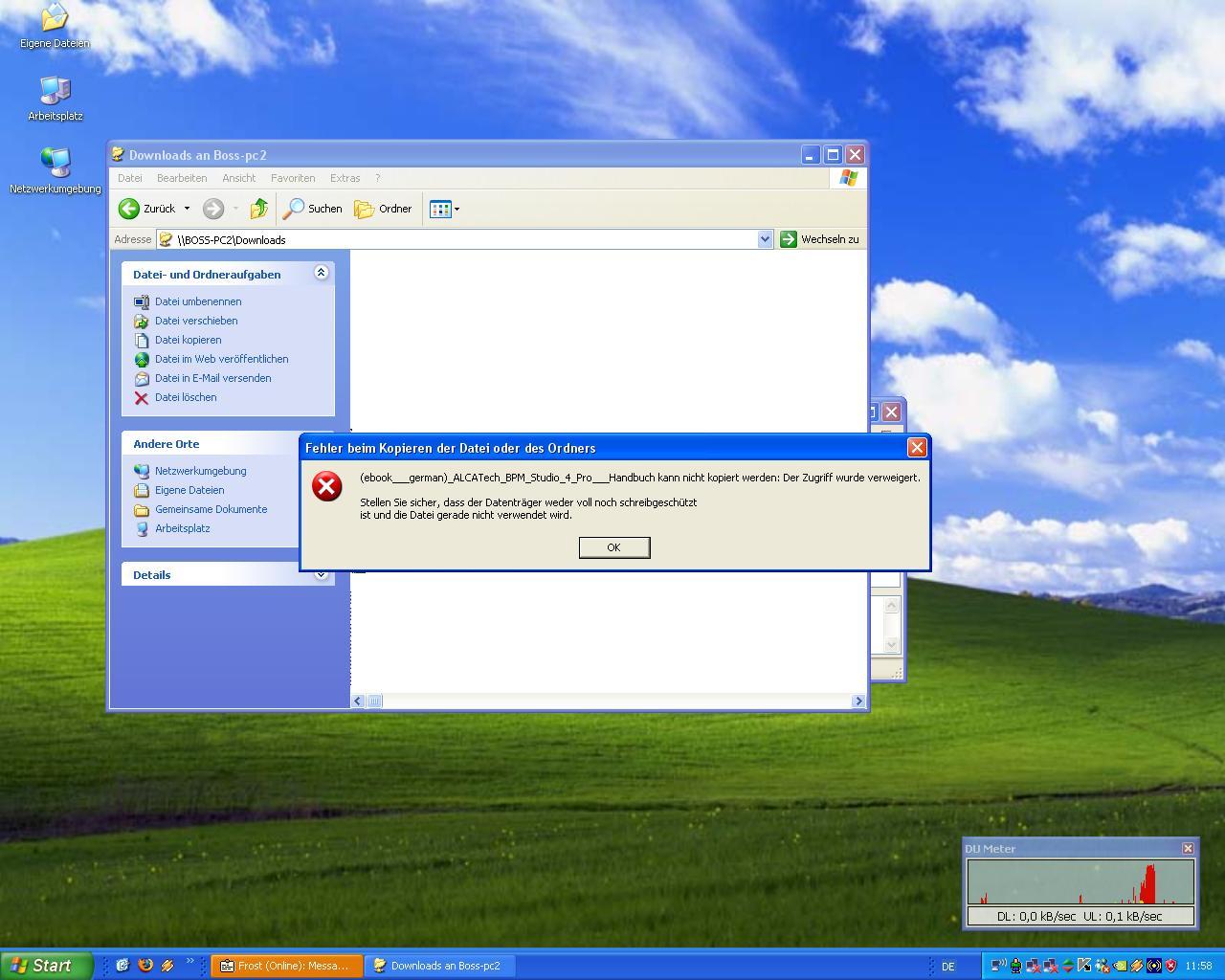Image resolution: width=1225 pixels, height=980 pixels.
Task: Open the ? help menu
Action: [x=377, y=178]
